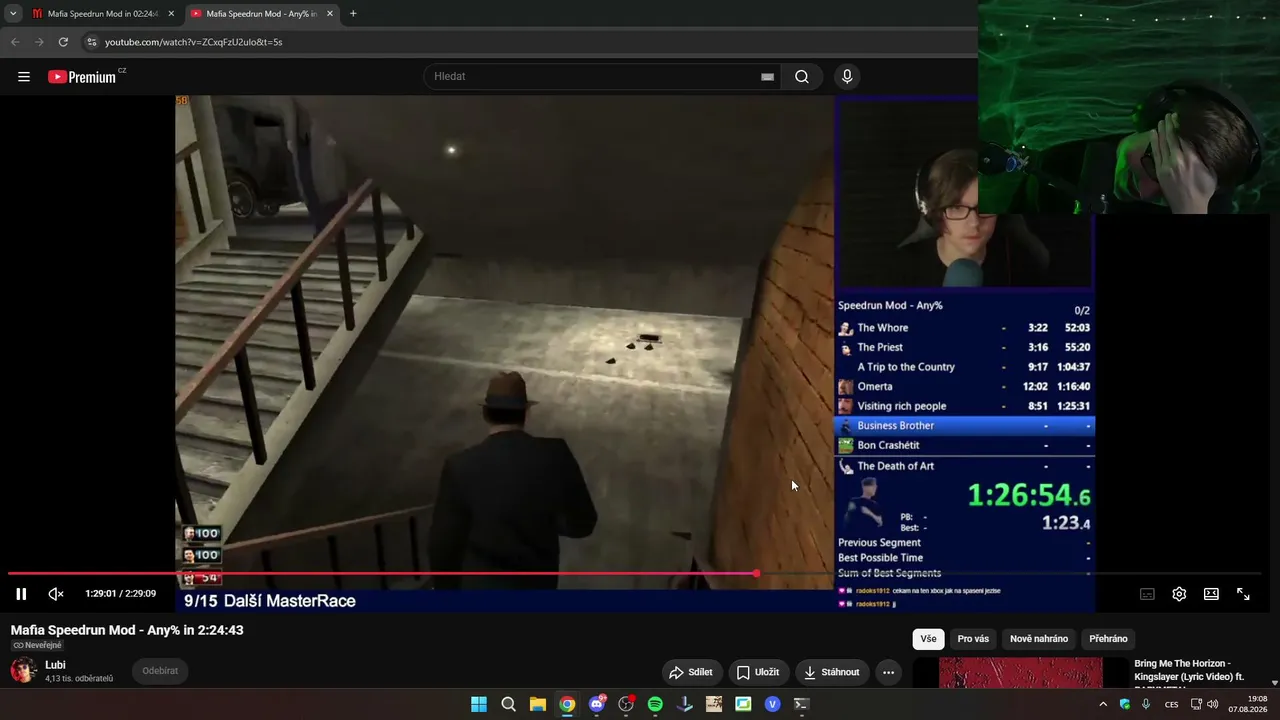Click the 1:29:01 / 2:29:09 time display
Image resolution: width=1280 pixels, height=720 pixels.
coord(121,594)
